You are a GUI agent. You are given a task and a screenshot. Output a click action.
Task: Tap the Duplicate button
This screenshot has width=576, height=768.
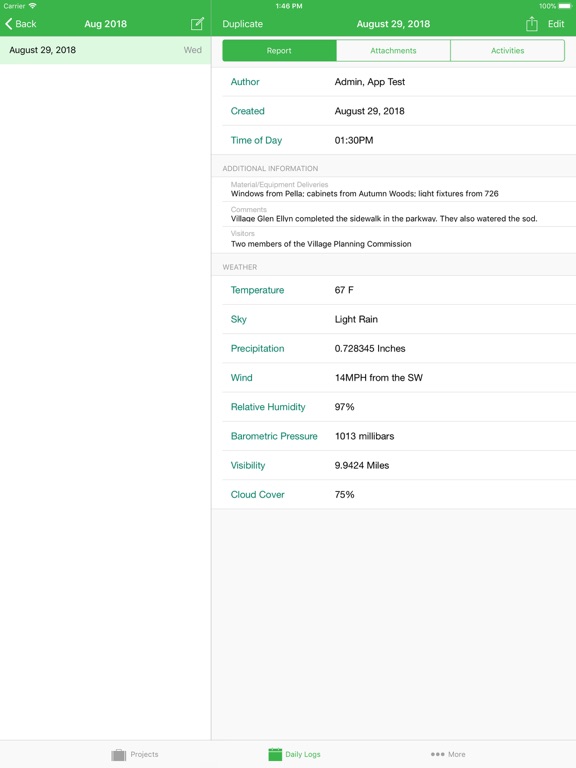tap(242, 24)
